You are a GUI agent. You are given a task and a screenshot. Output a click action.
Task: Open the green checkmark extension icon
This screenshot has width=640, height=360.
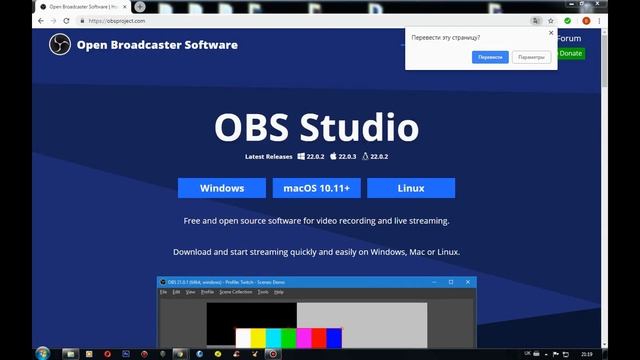(x=567, y=21)
